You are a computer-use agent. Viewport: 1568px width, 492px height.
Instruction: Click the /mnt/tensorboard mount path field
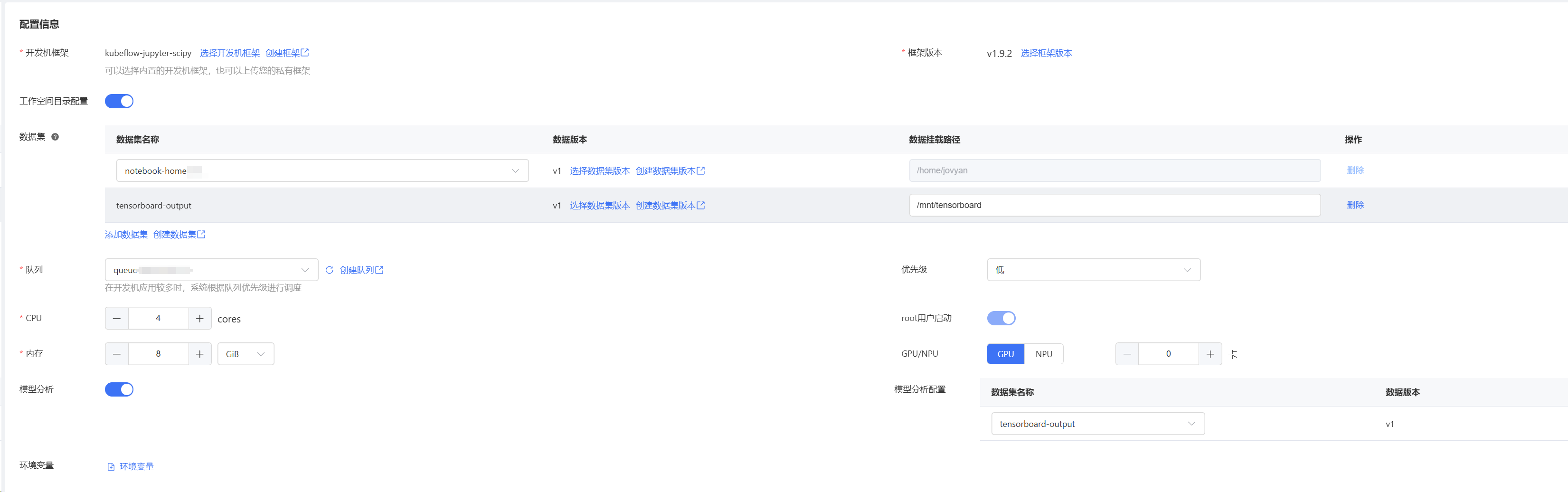point(1114,205)
